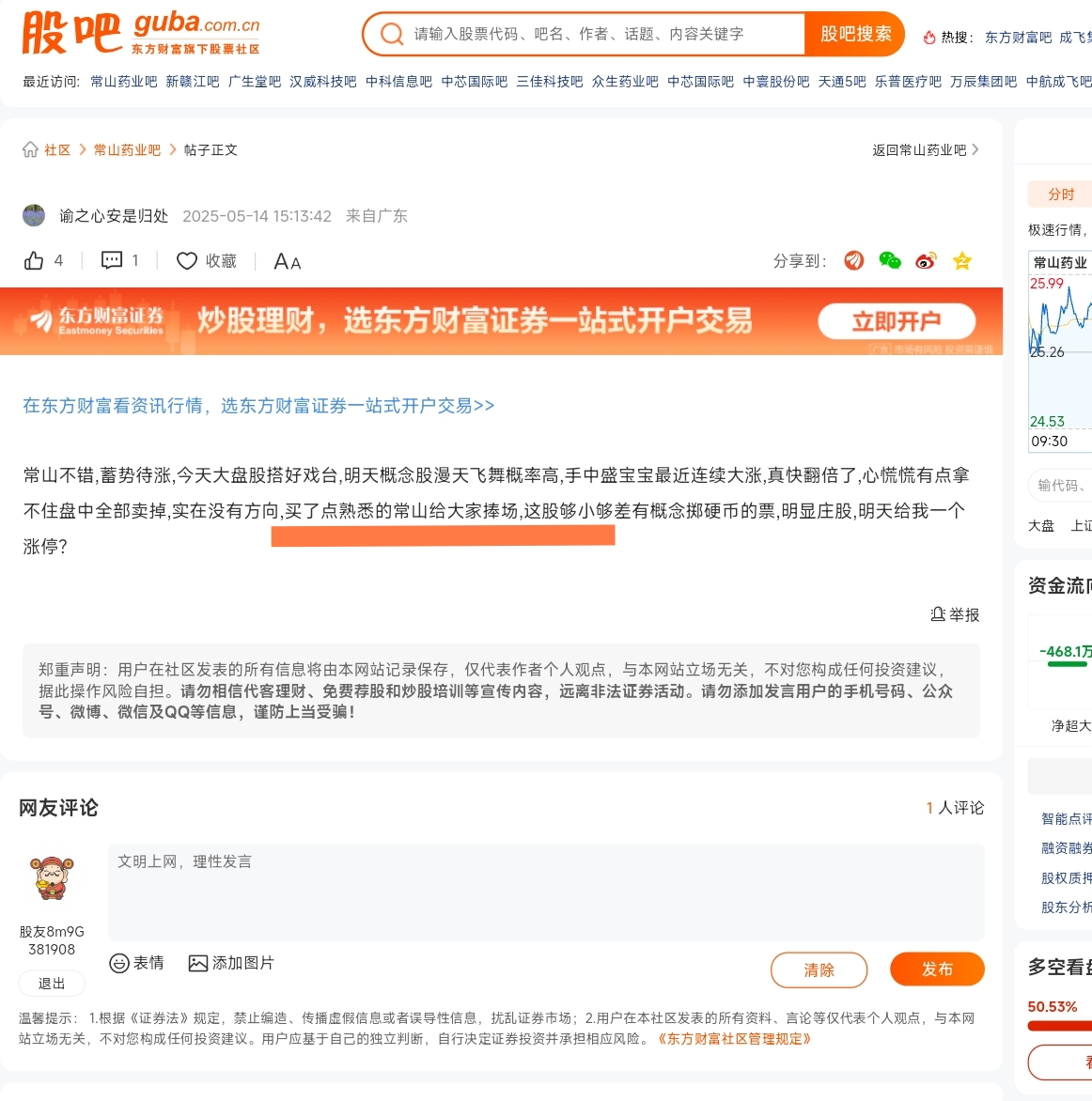This screenshot has width=1092, height=1101.
Task: Open recently visited 三佳科技吧
Action: pos(550,82)
